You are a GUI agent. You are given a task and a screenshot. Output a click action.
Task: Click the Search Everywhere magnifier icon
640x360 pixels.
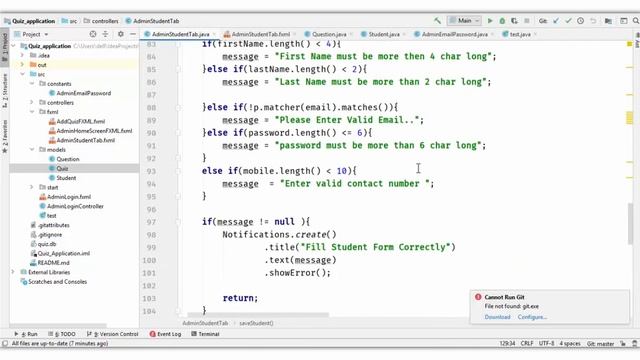click(x=636, y=21)
